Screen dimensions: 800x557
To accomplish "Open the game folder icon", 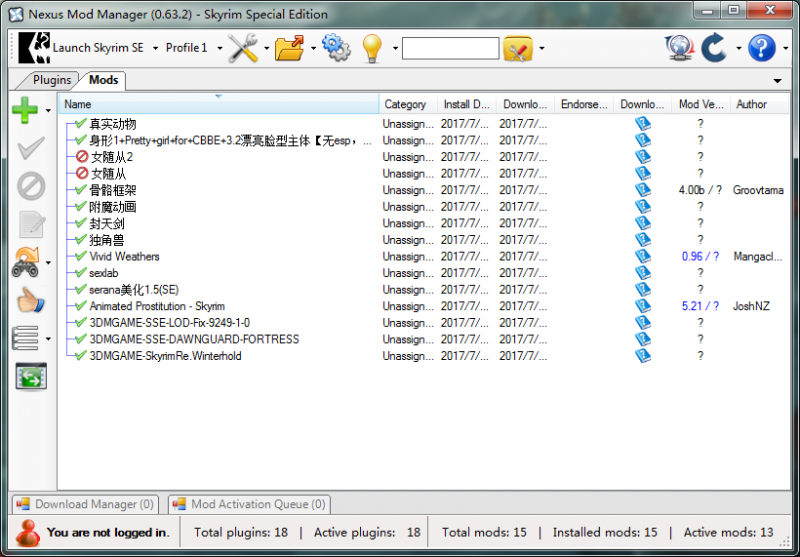I will pyautogui.click(x=289, y=48).
